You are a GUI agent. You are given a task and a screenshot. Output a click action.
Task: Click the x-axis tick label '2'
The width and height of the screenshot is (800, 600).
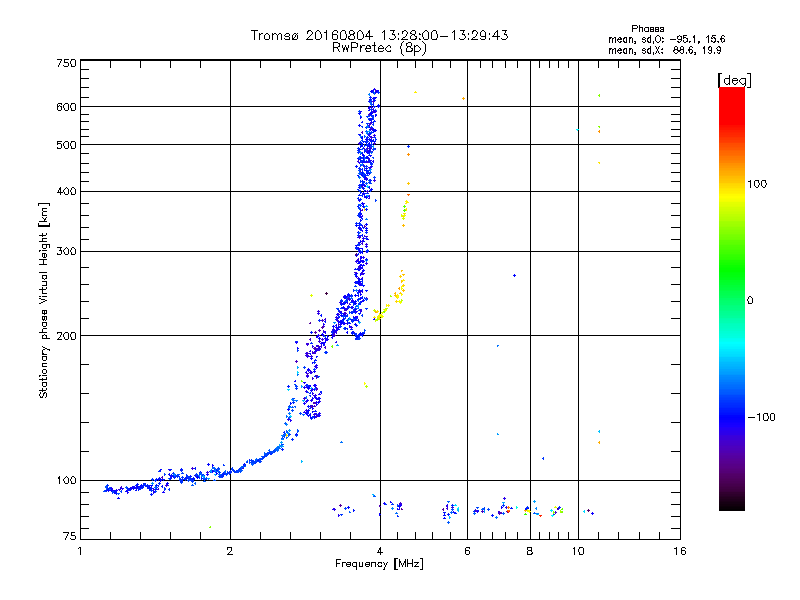coord(230,551)
